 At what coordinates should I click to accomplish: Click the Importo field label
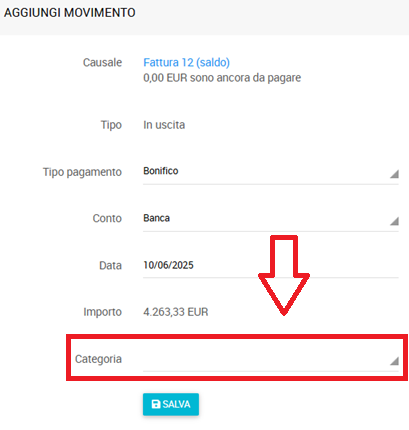(x=103, y=312)
